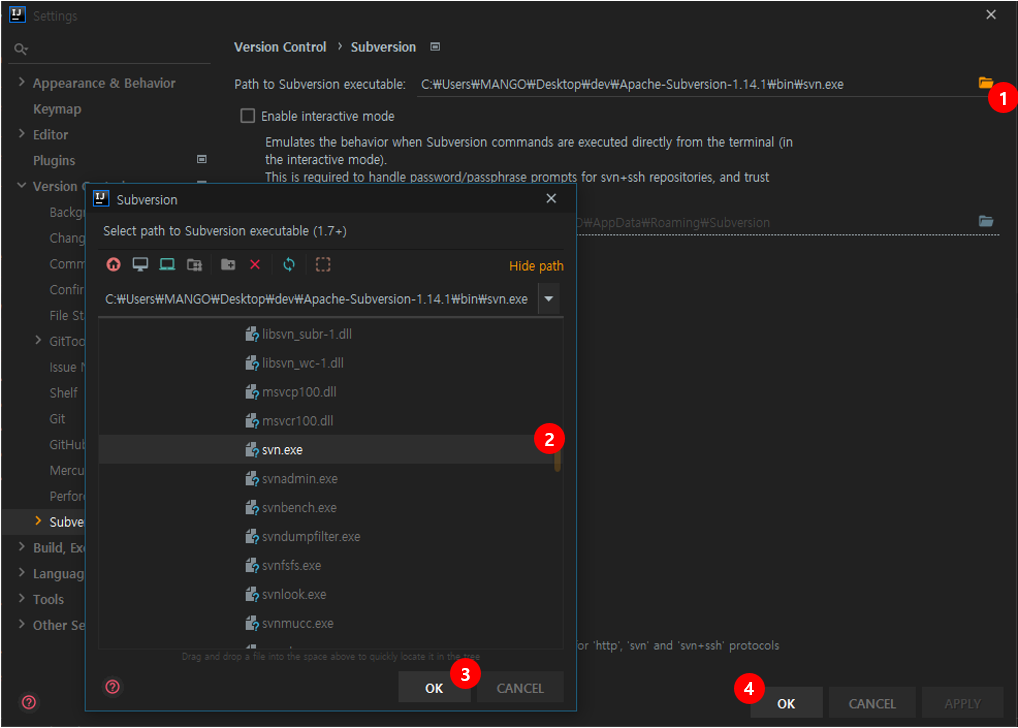Open help in Subversion dialog
The image size is (1018, 728).
point(112,686)
